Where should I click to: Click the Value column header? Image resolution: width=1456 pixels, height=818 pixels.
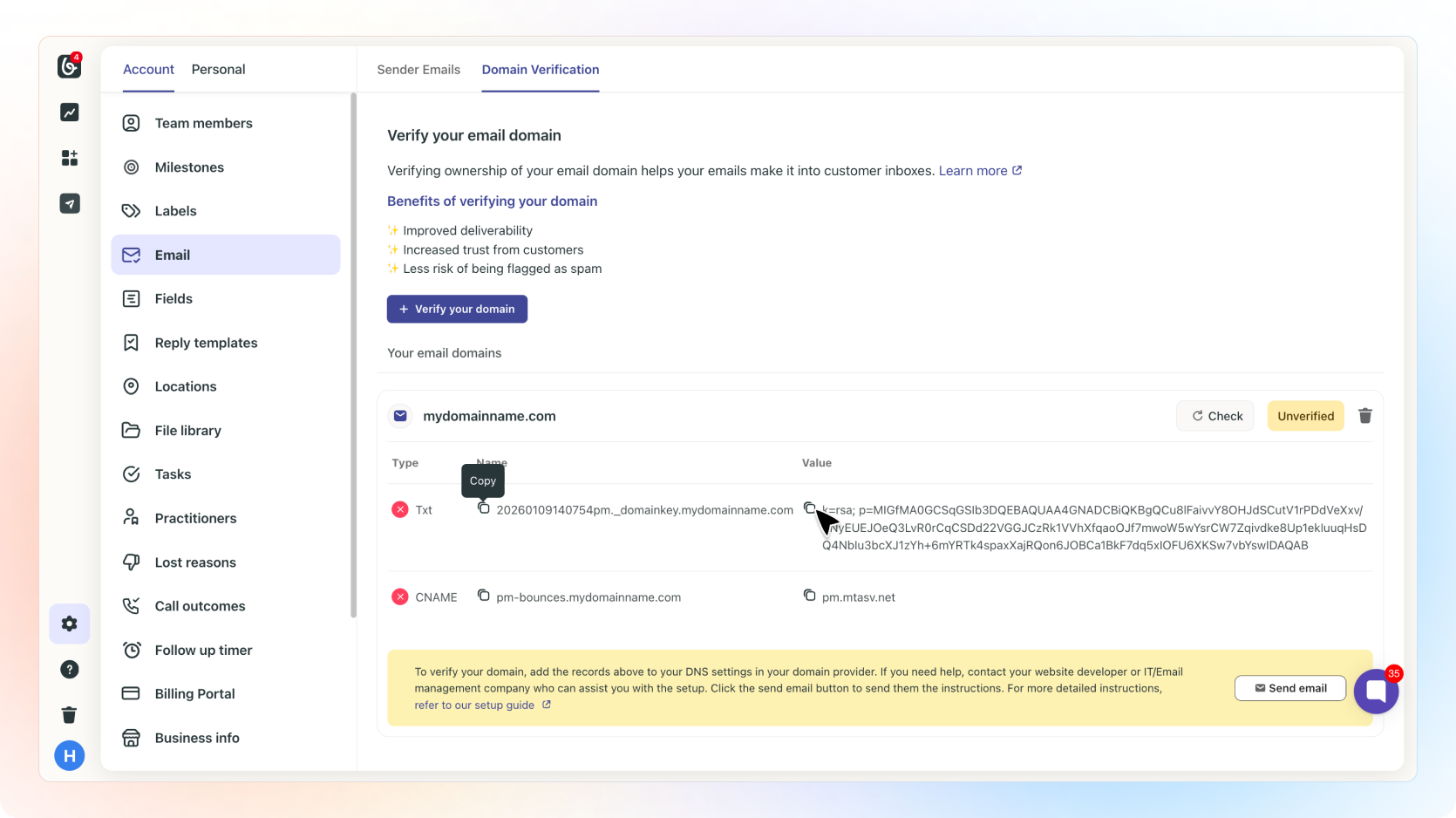tap(817, 463)
